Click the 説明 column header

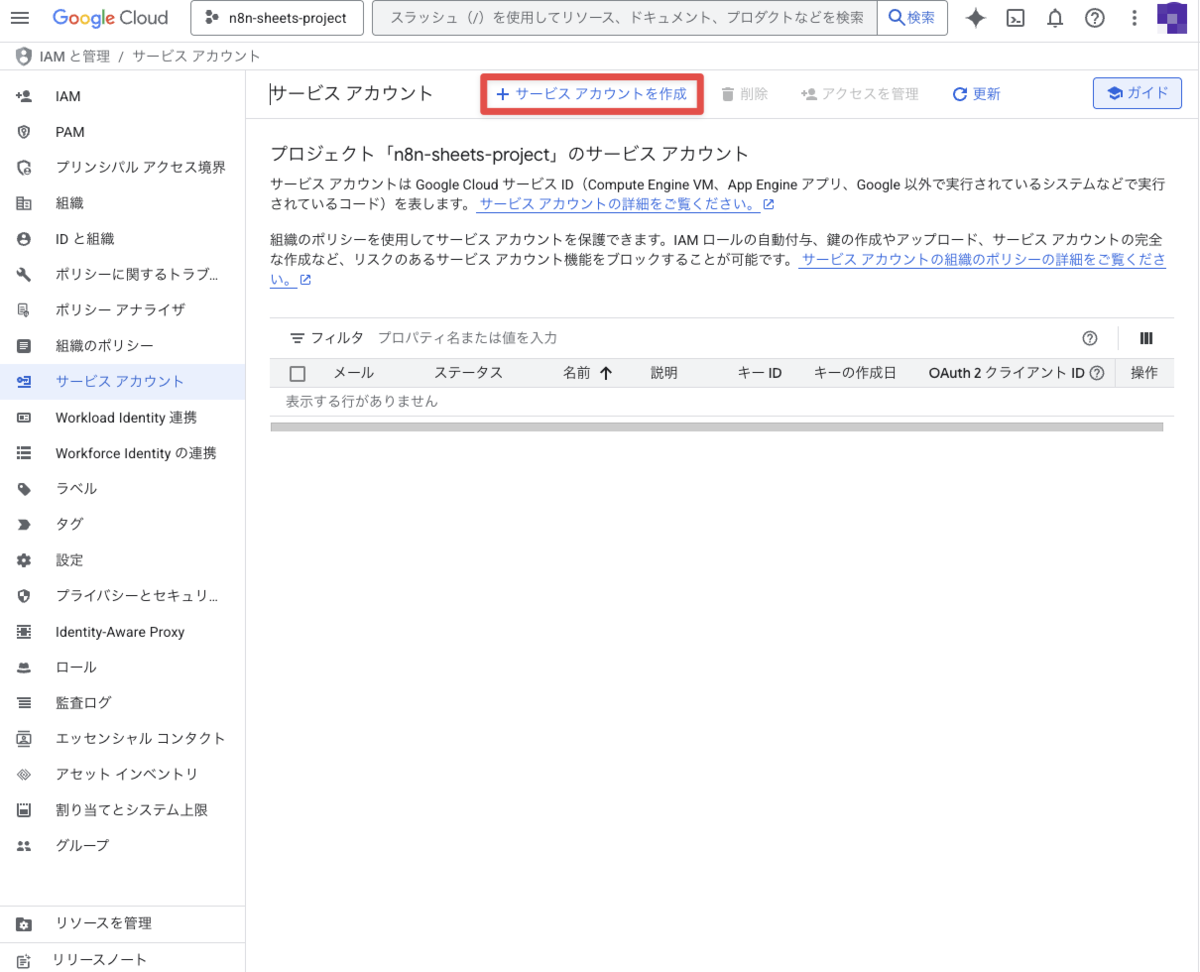click(664, 373)
